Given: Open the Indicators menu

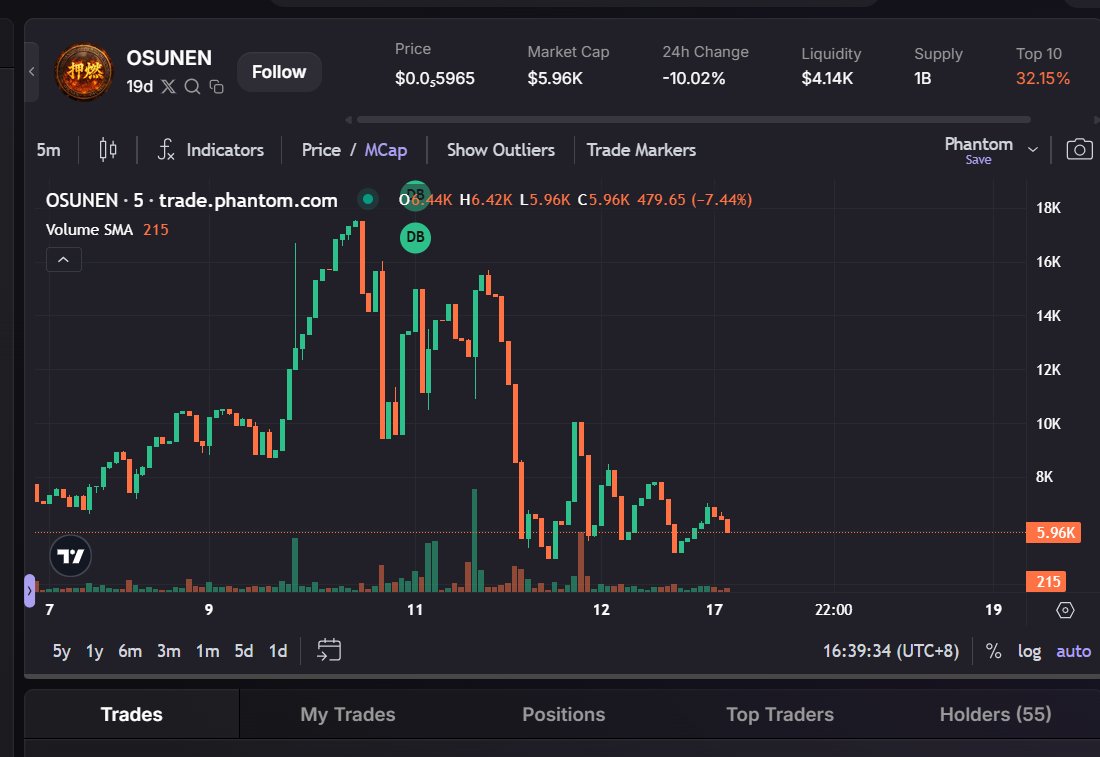Looking at the screenshot, I should tap(210, 150).
